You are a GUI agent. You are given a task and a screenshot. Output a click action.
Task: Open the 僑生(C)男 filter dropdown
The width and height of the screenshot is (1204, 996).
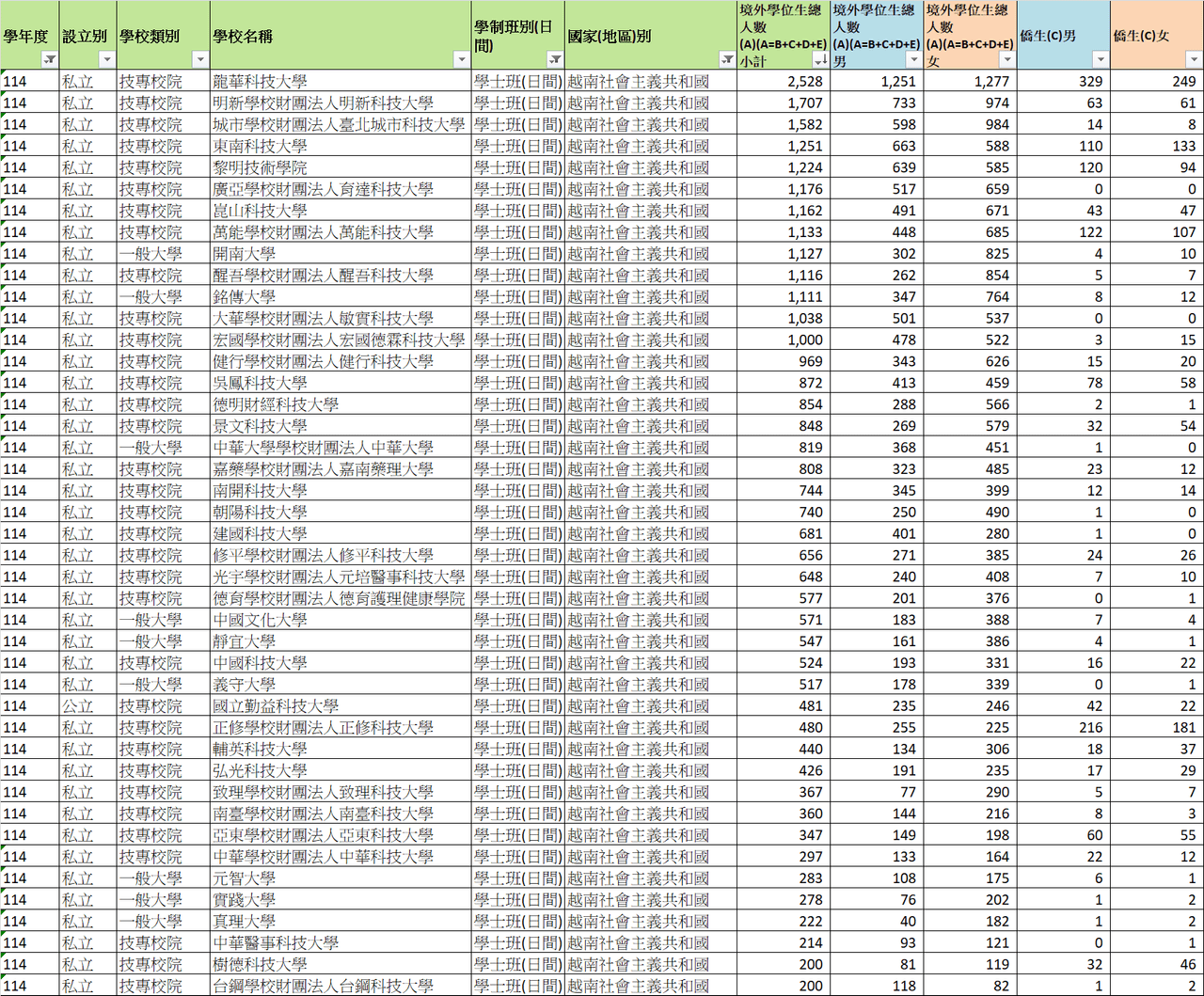coord(1101,60)
